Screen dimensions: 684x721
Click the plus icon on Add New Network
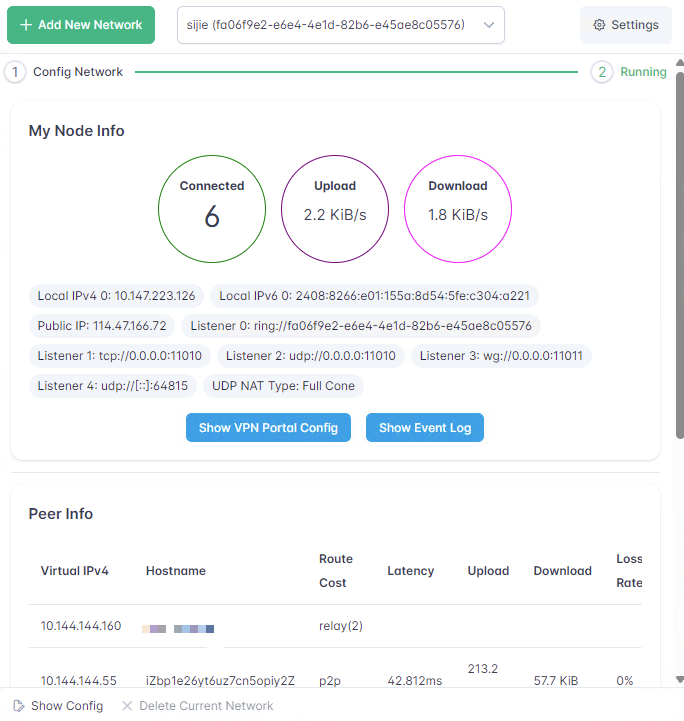[26, 25]
